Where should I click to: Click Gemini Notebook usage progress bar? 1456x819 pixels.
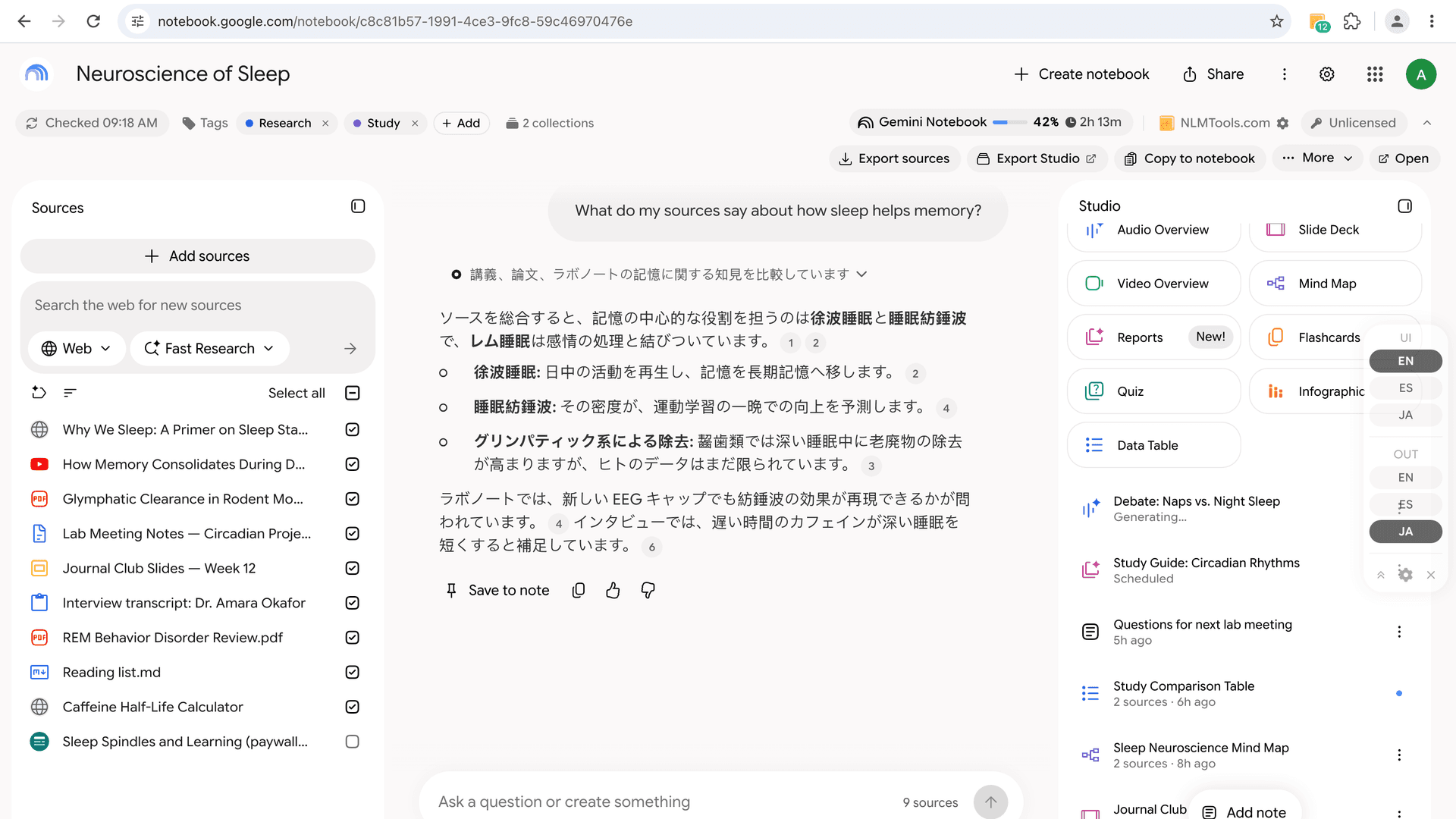(1009, 122)
